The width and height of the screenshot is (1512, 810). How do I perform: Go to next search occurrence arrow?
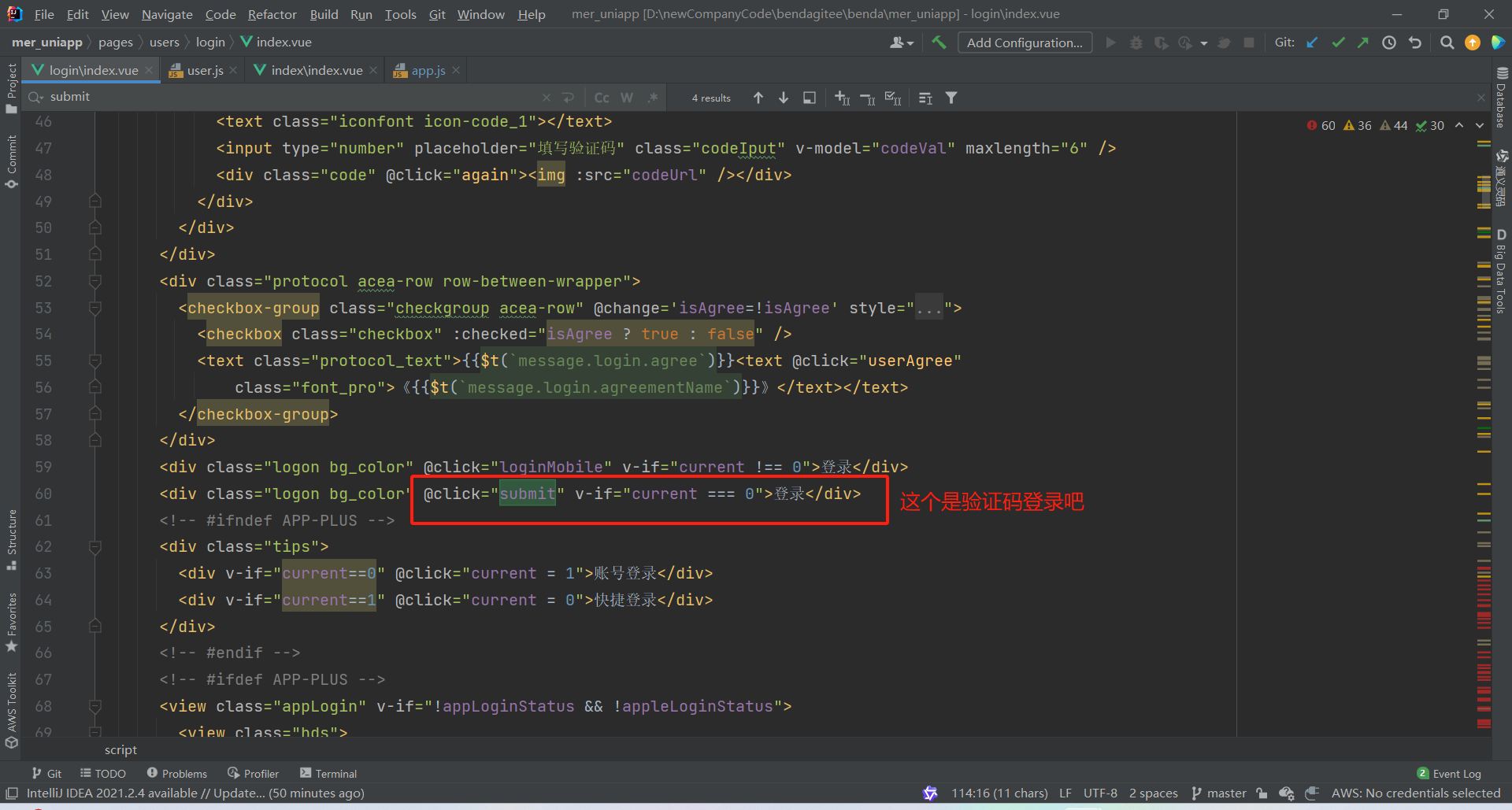pos(784,98)
